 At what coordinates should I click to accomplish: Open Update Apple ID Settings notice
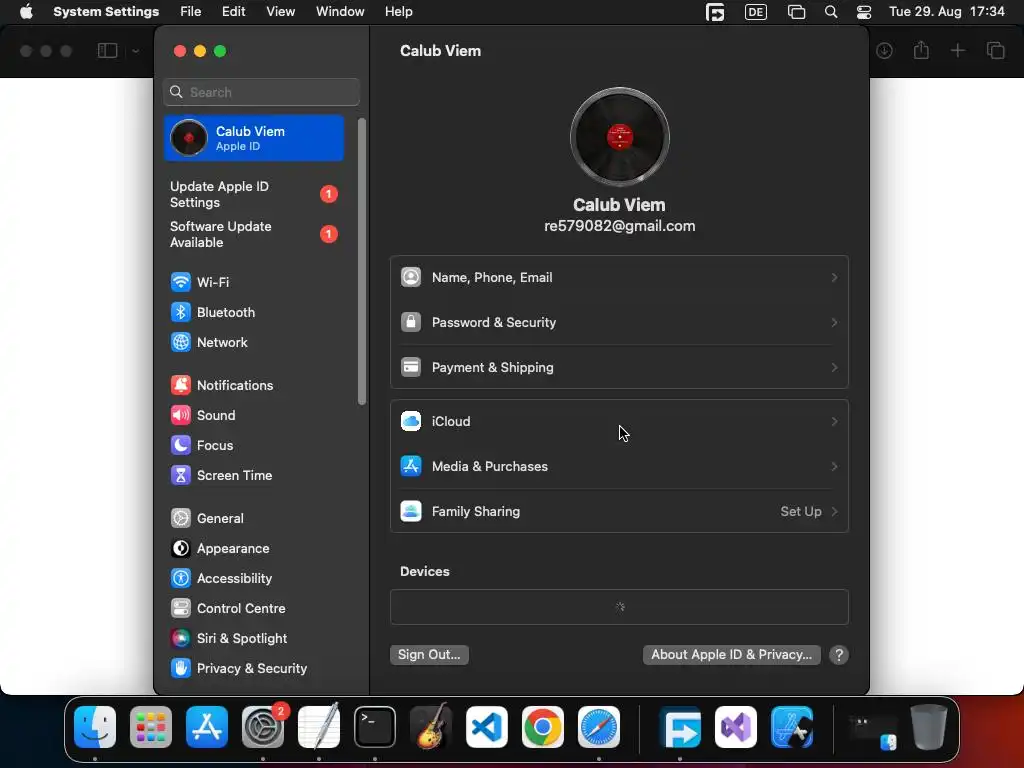coord(254,195)
